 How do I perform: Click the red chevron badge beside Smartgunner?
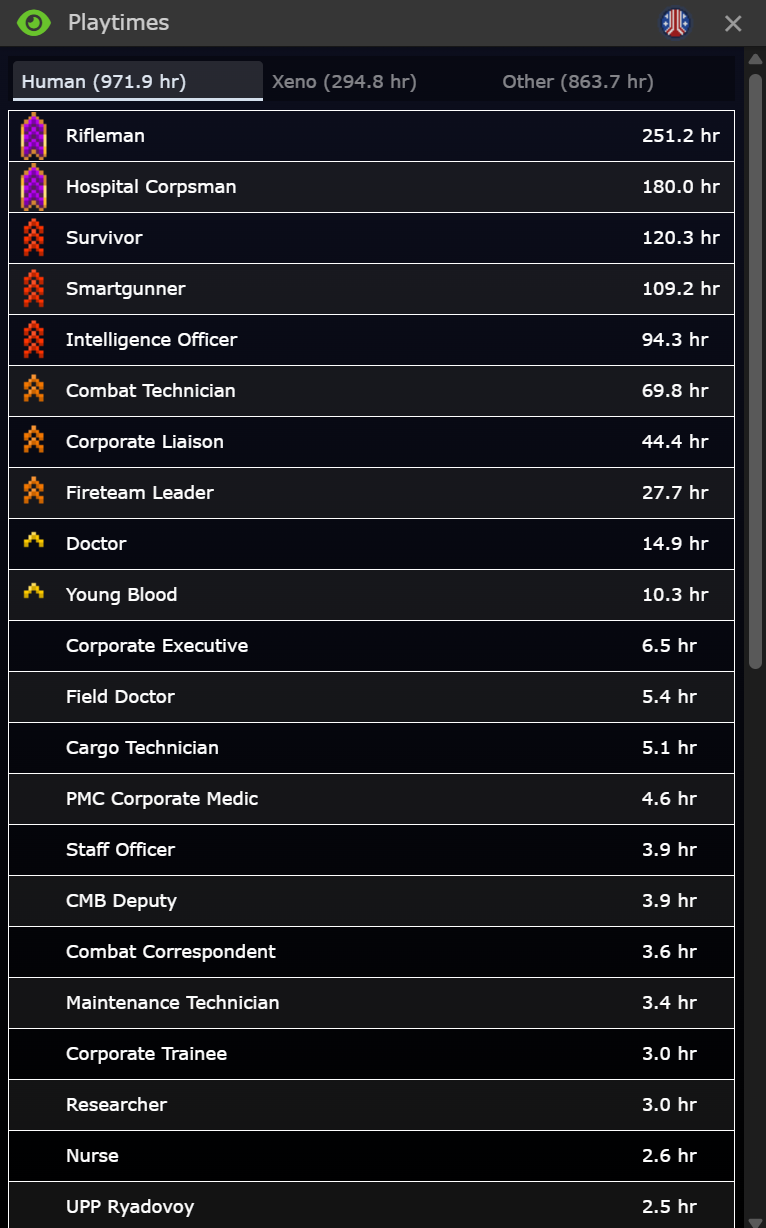[34, 289]
